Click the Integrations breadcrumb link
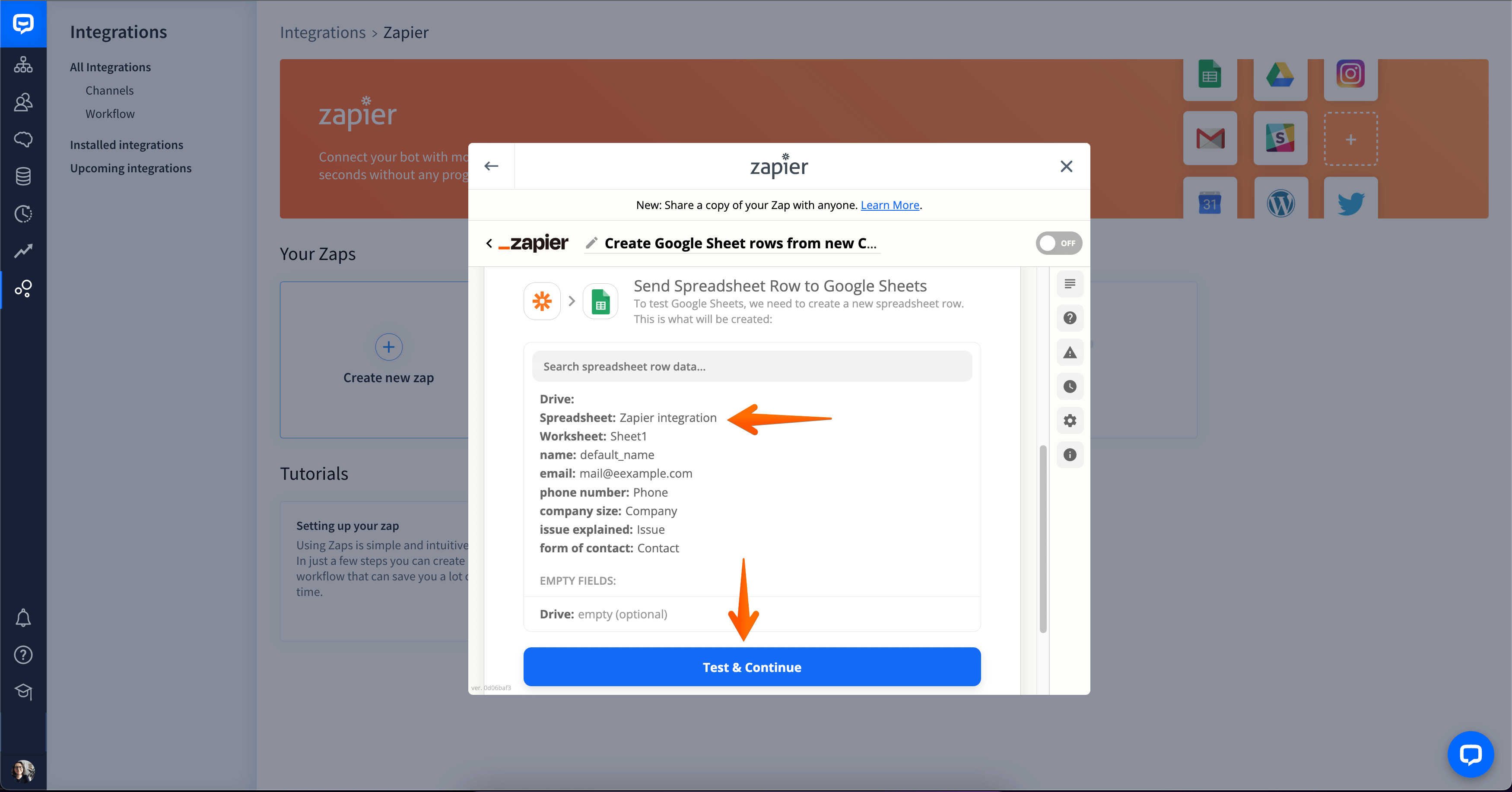 [x=322, y=33]
